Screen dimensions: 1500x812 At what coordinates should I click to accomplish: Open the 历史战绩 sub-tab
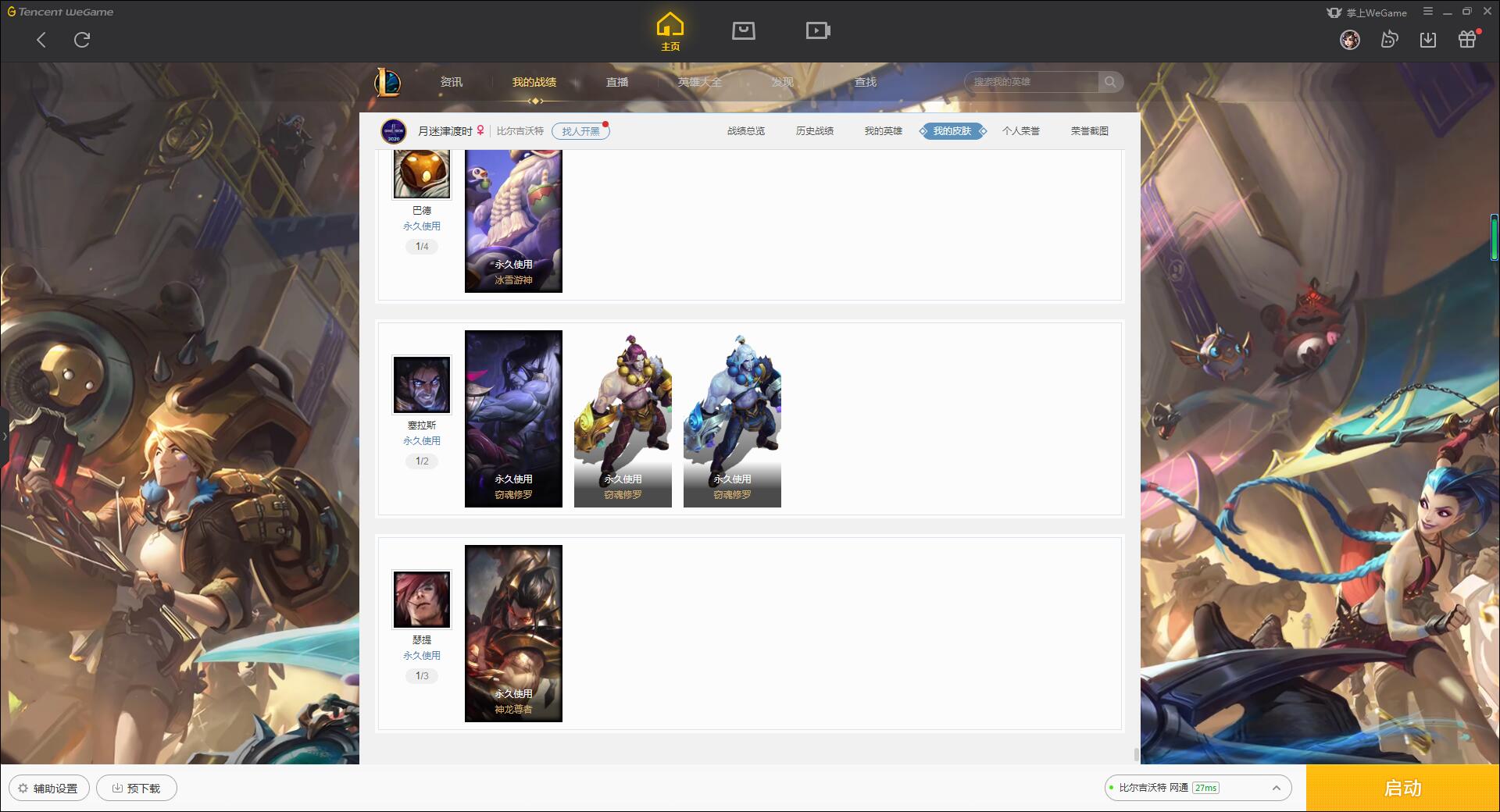[x=815, y=131]
